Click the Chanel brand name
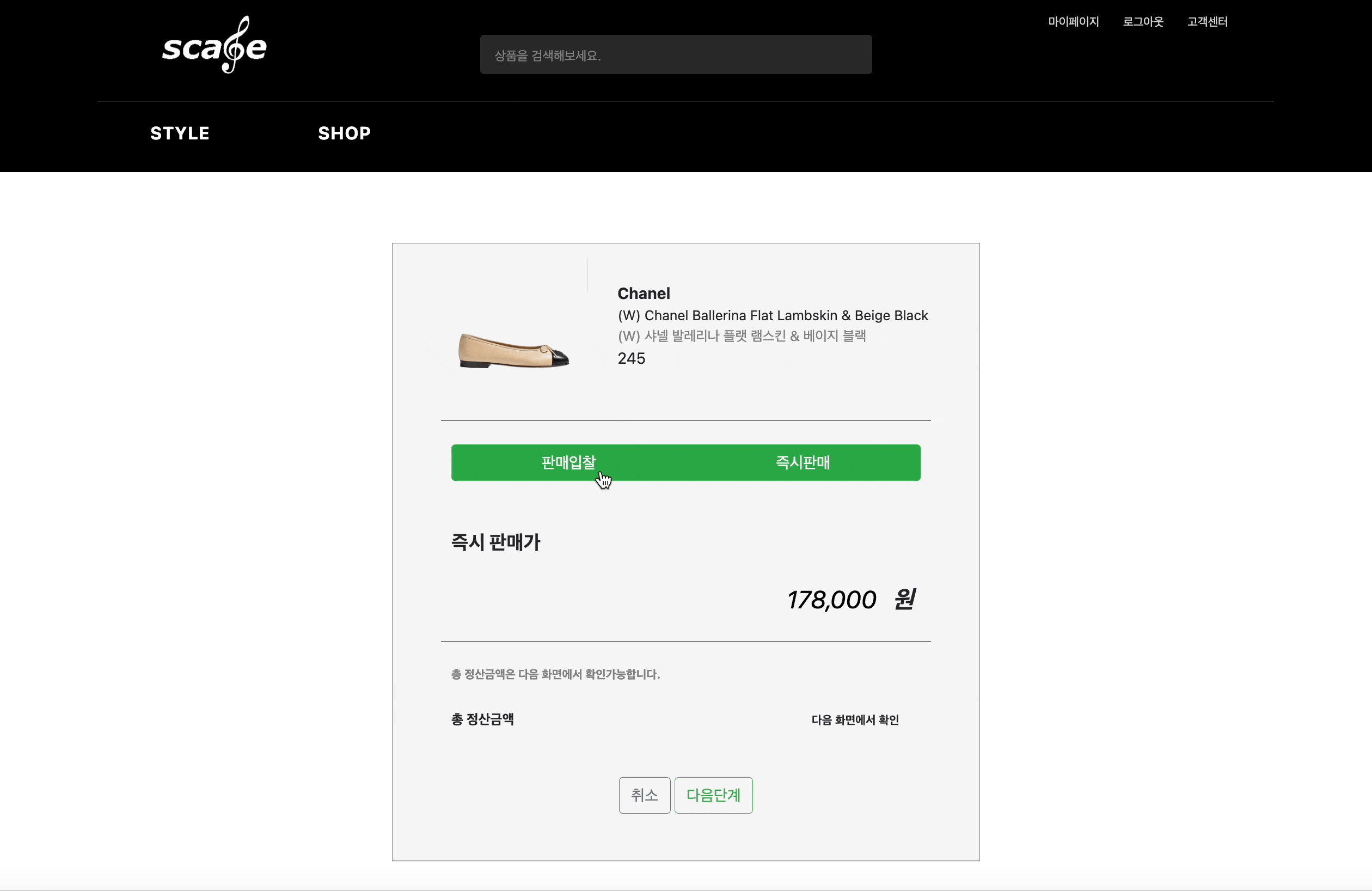 coord(644,293)
